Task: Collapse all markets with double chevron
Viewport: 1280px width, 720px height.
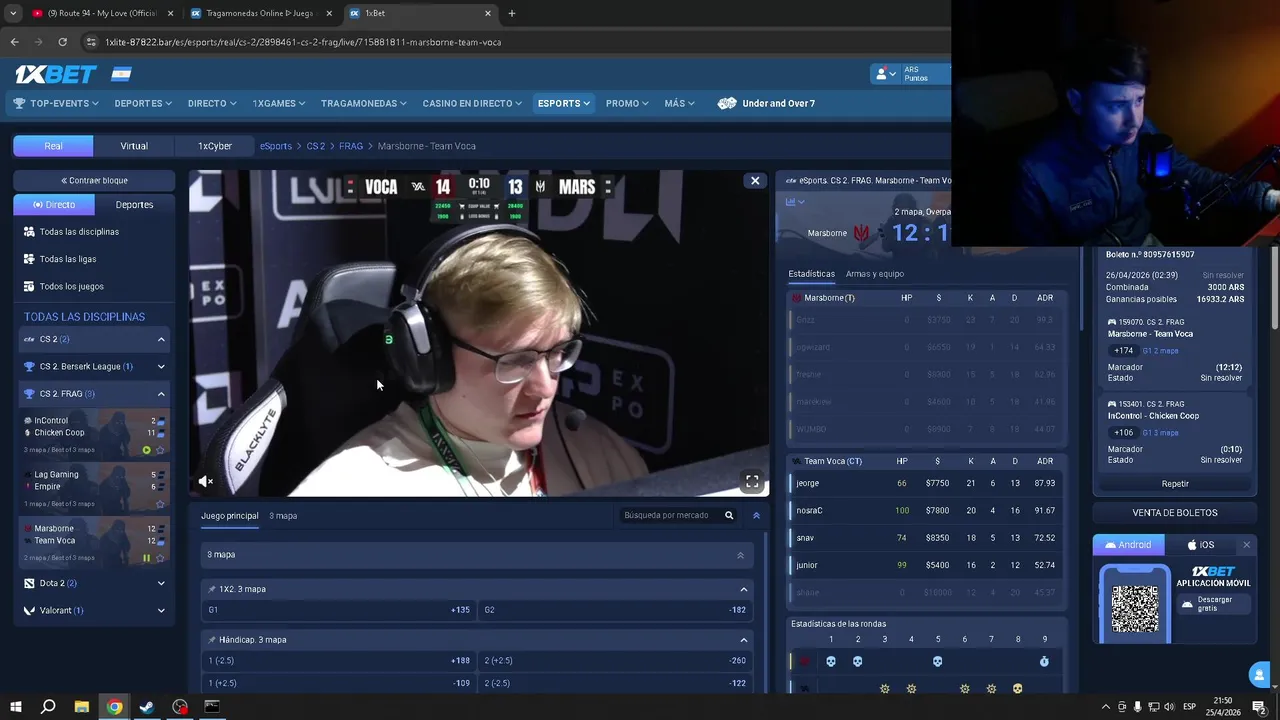Action: 756,516
